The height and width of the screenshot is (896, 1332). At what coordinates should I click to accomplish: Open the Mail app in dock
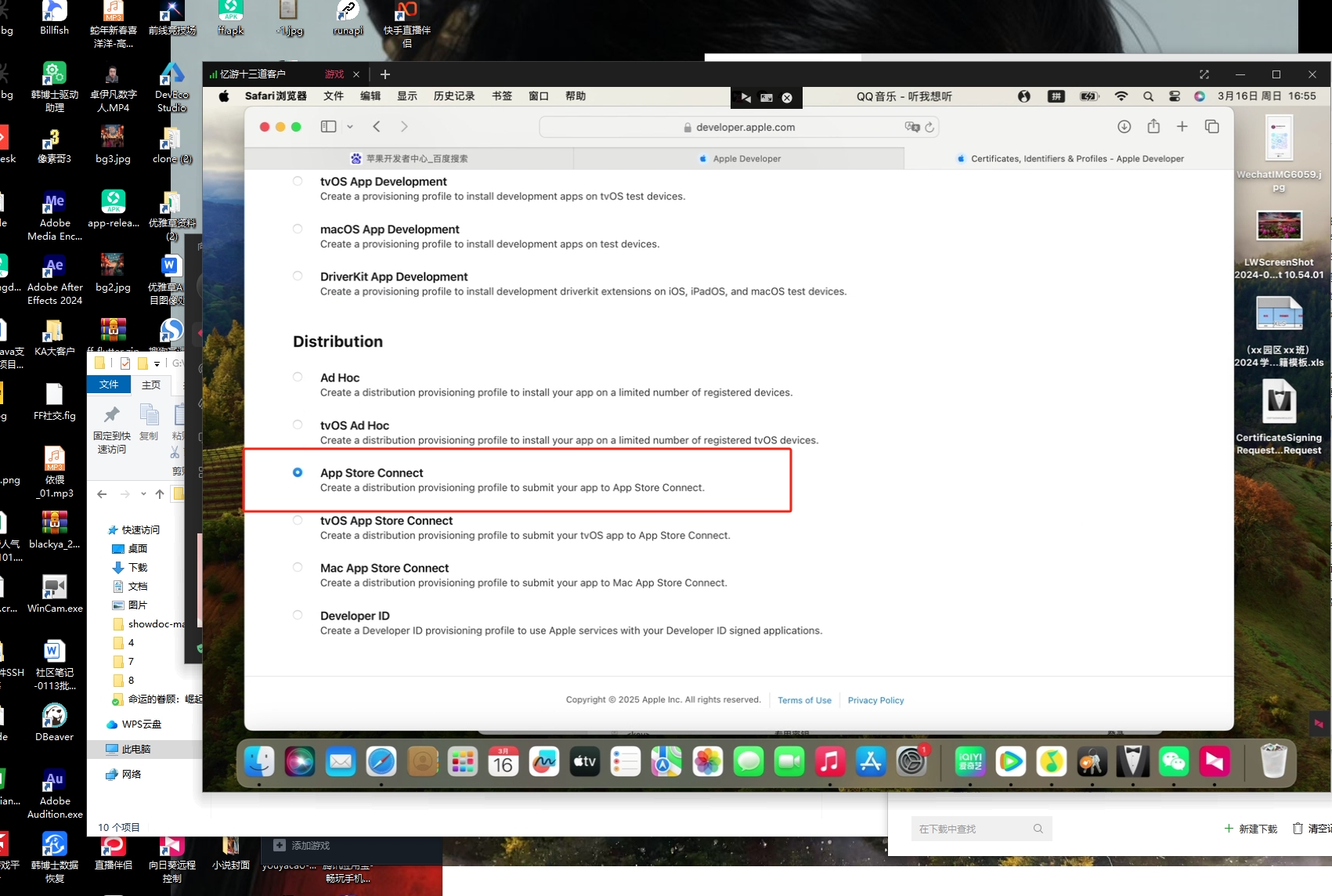pos(341,761)
